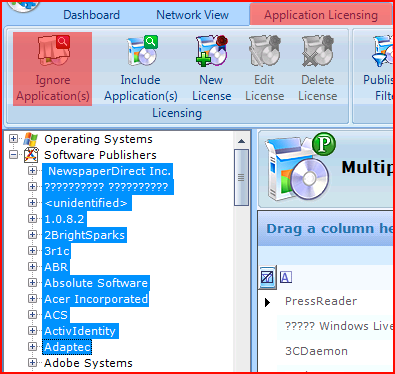Select Adobe Systems publisher
This screenshot has width=395, height=374.
click(88, 363)
